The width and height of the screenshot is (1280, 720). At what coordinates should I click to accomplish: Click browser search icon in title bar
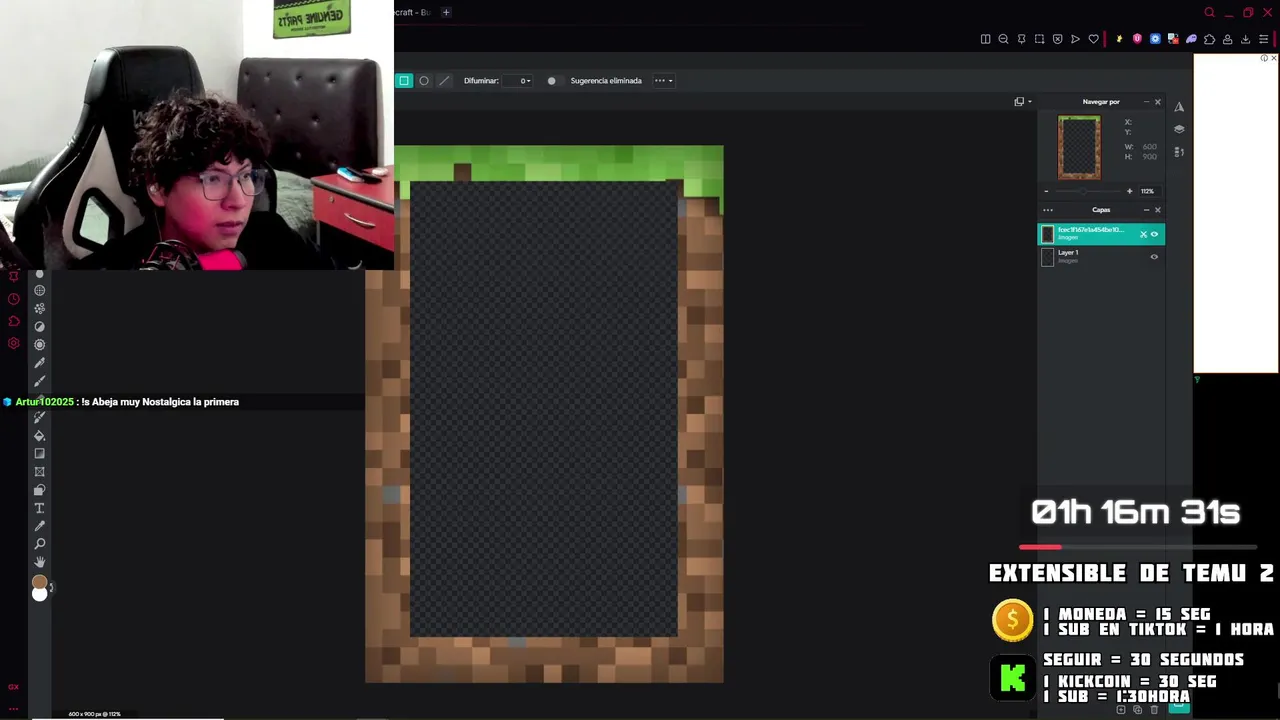pos(1210,12)
